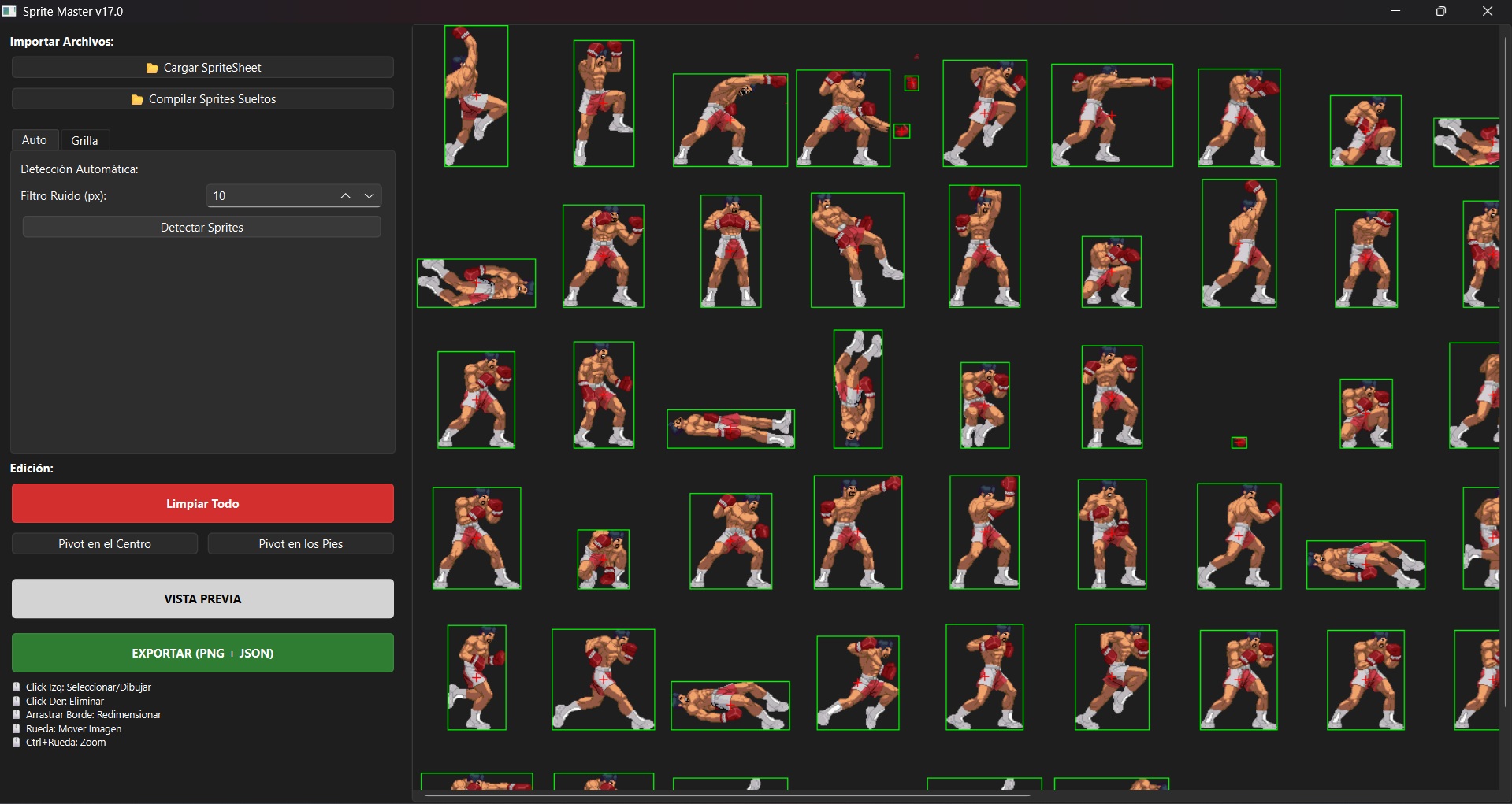Image resolution: width=1512 pixels, height=804 pixels.
Task: Click the "Ctrl+Rueda: Zoom" hint
Action: coord(65,743)
